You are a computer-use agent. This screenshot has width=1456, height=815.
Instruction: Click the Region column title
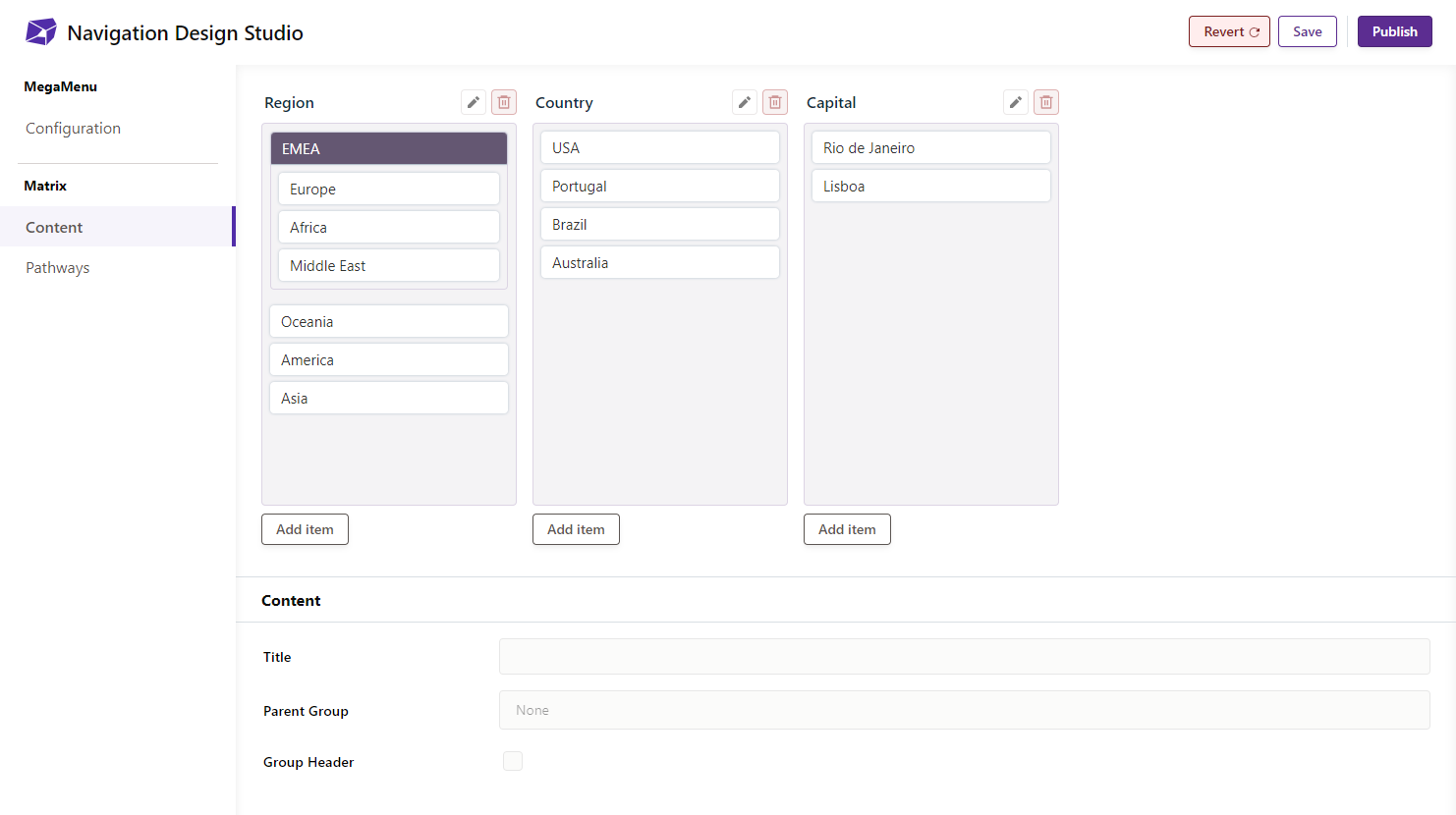click(289, 102)
